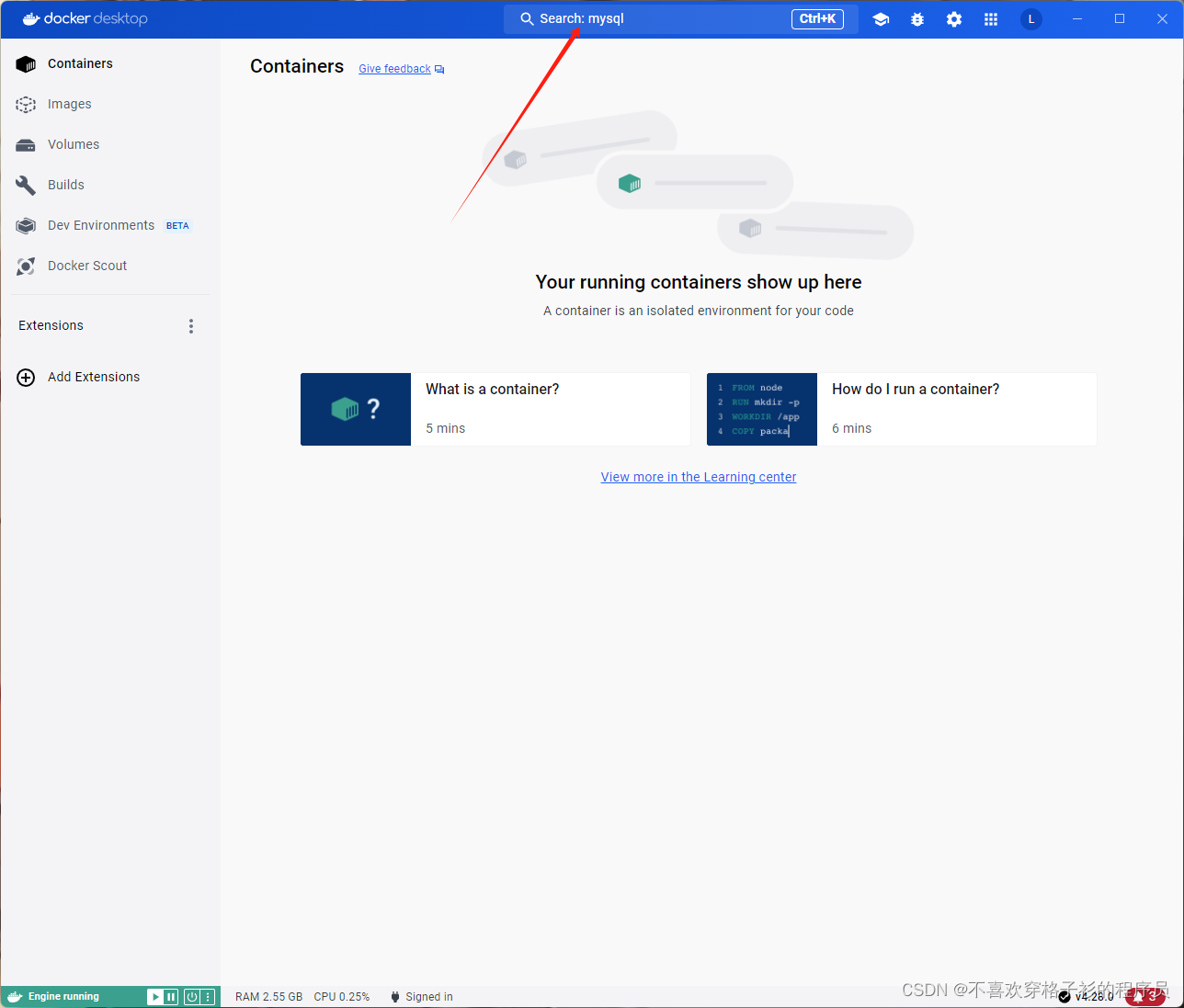Open the How do I run a container? card
Image resolution: width=1184 pixels, height=1008 pixels.
902,409
